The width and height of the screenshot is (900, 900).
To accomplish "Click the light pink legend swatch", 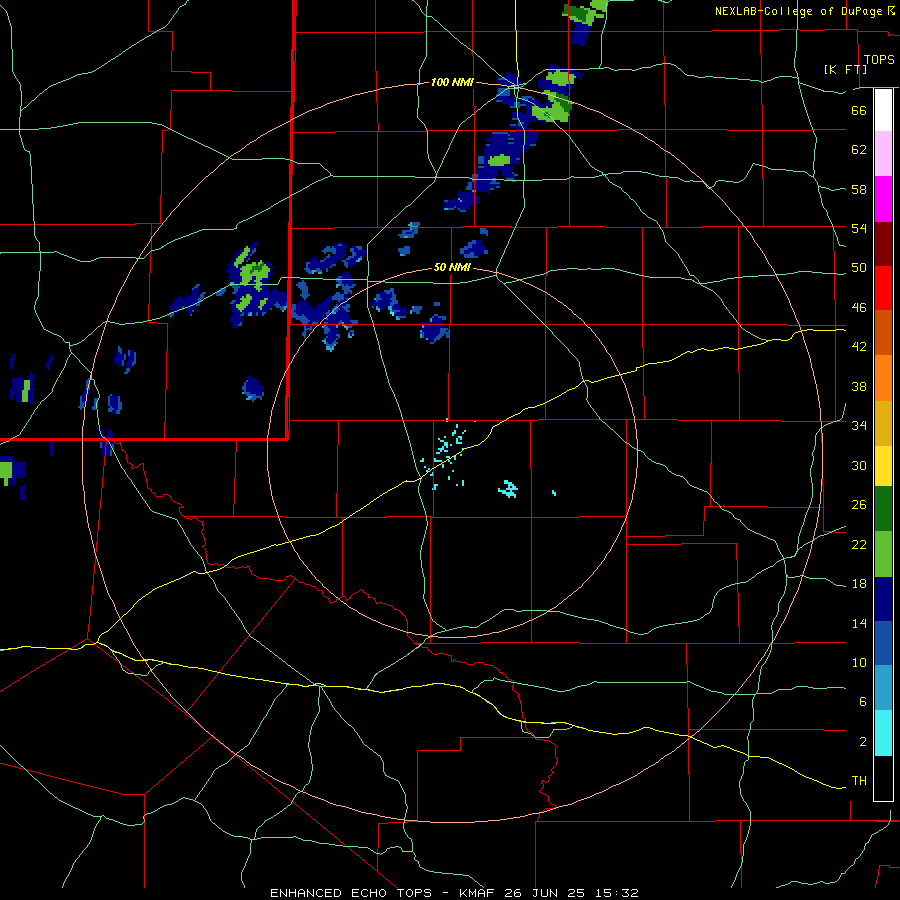I will click(883, 154).
